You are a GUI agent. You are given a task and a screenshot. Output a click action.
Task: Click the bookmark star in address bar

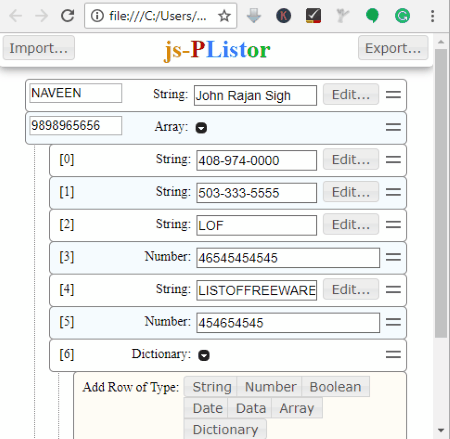point(224,16)
